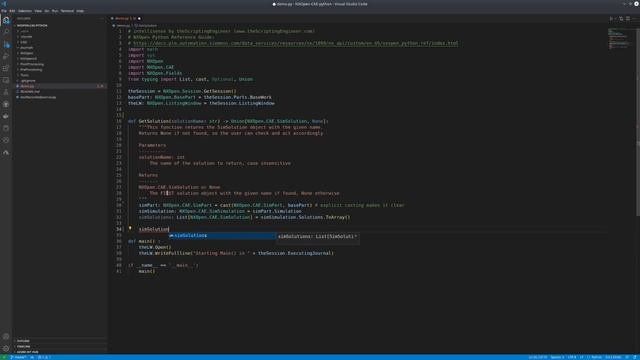Open the View menu

[x=38, y=11]
